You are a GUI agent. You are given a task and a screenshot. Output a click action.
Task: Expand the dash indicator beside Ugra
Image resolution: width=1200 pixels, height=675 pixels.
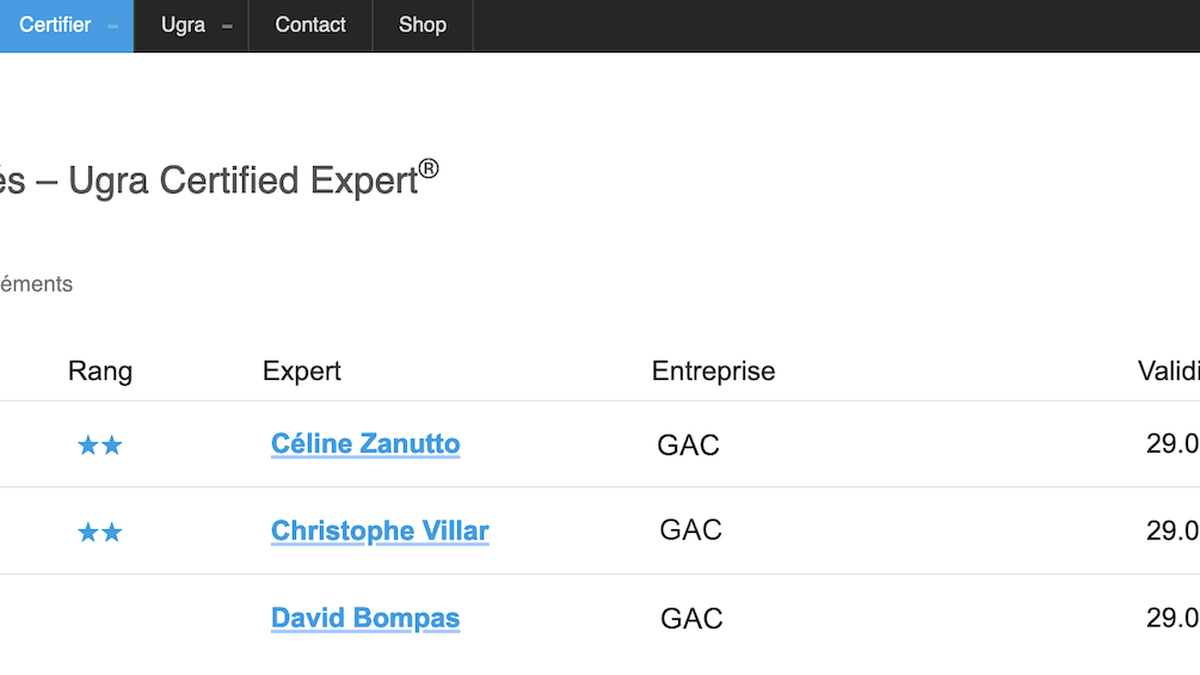pyautogui.click(x=227, y=27)
